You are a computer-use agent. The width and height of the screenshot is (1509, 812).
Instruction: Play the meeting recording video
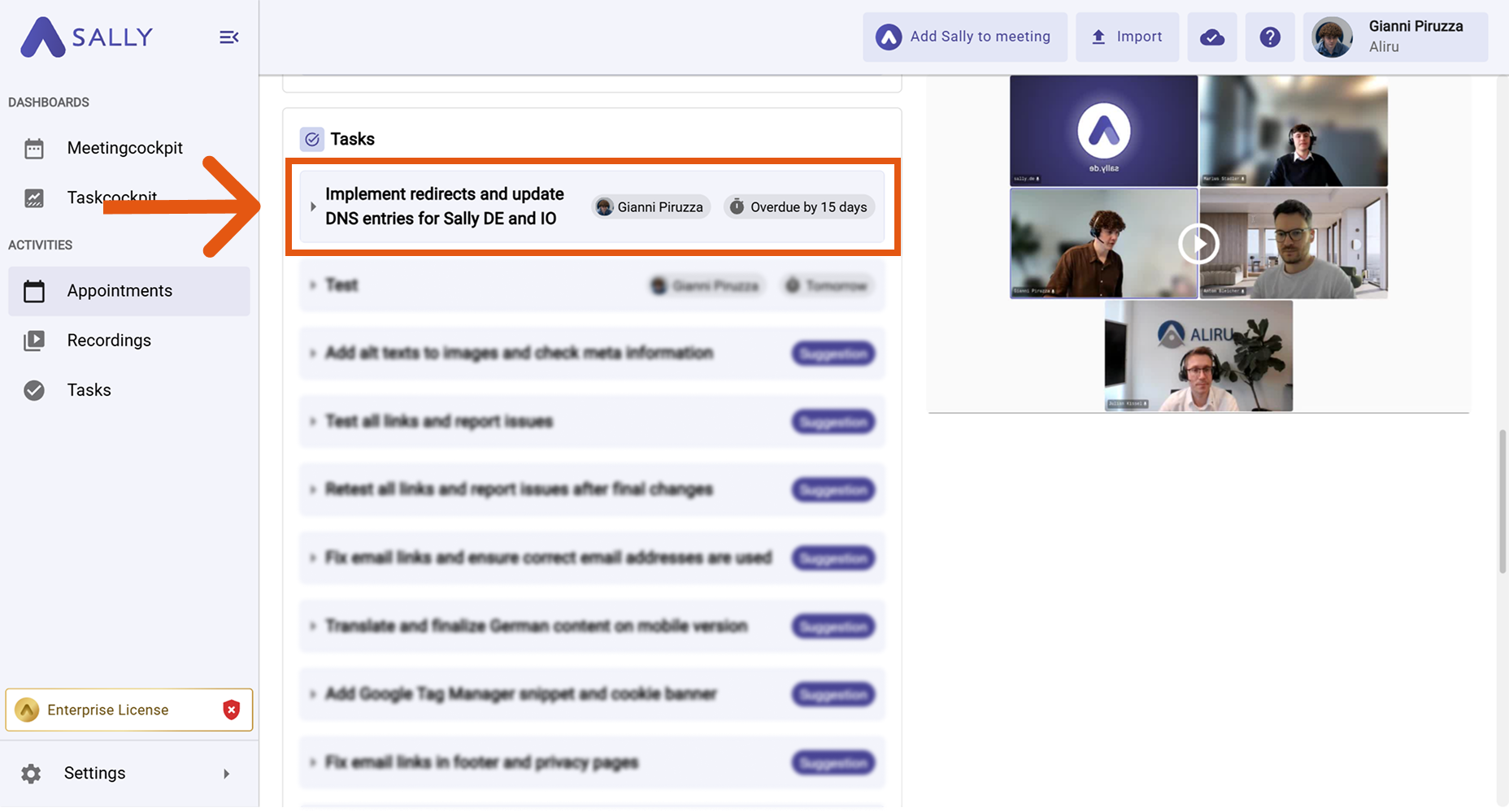click(x=1199, y=243)
